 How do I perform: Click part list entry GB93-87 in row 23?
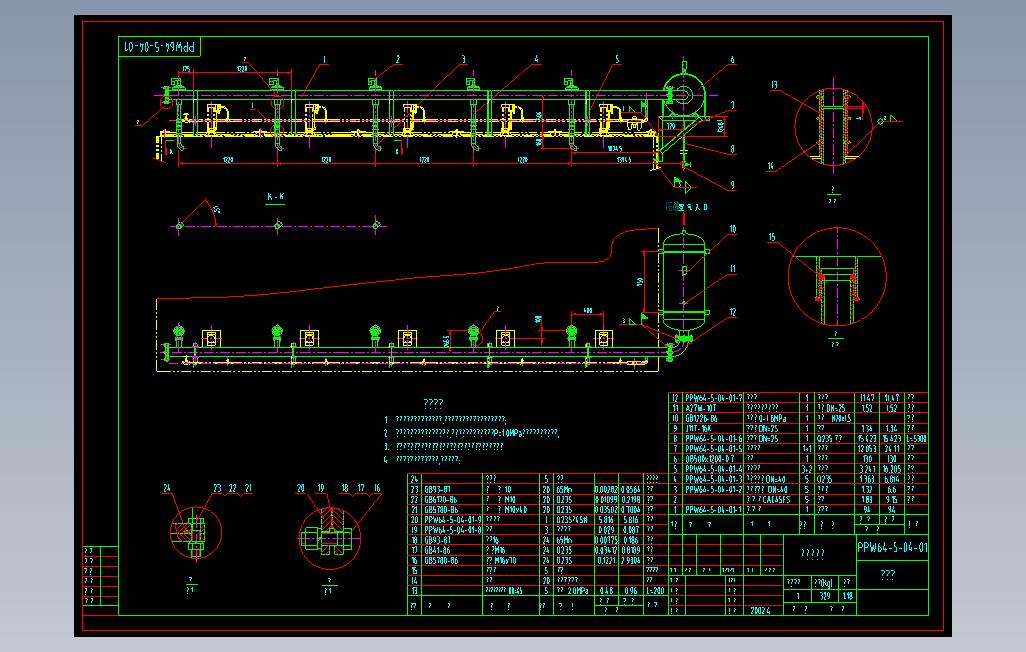(x=437, y=489)
